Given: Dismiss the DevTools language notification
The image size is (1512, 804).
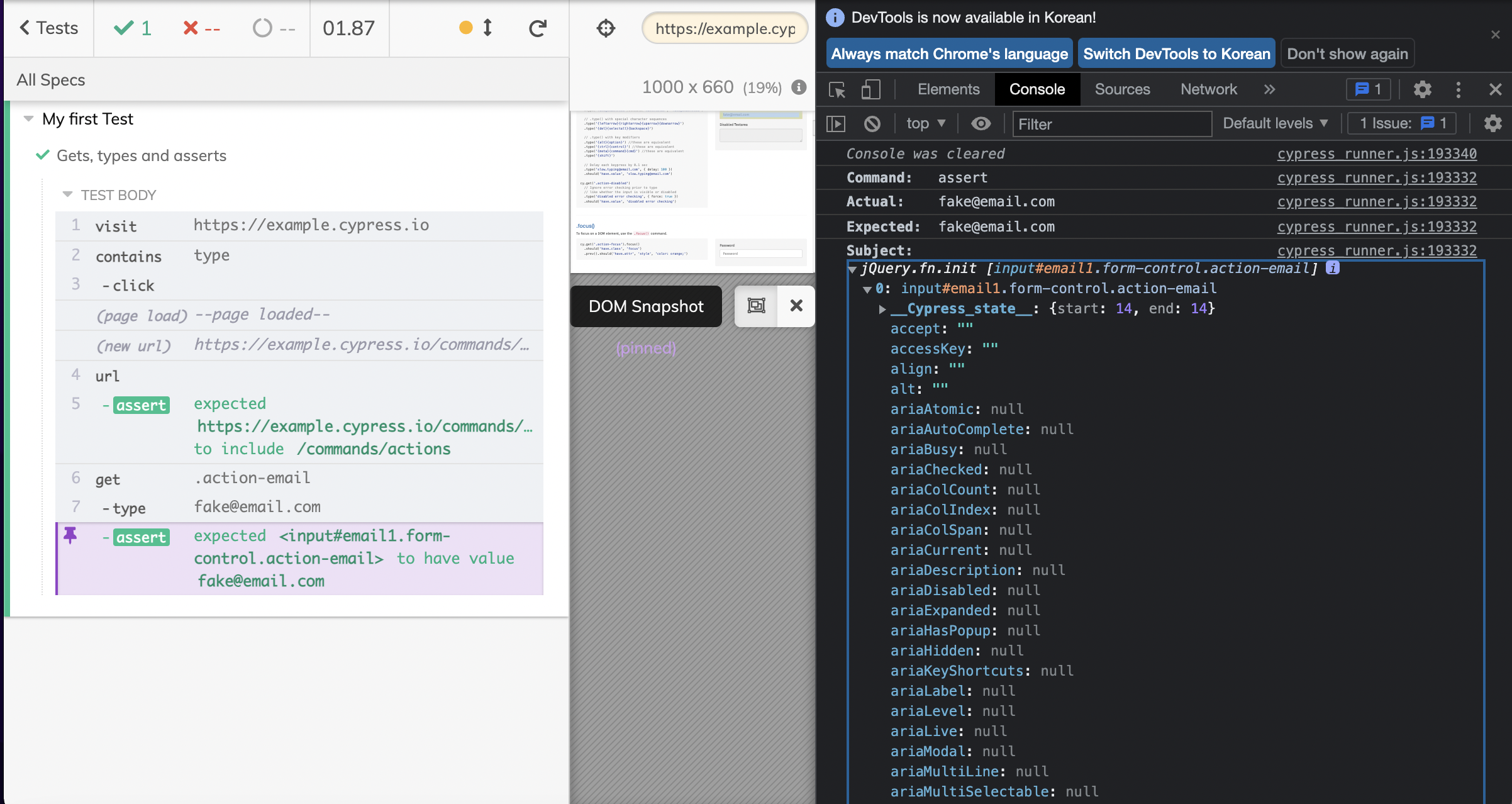Looking at the screenshot, I should coord(1495,35).
